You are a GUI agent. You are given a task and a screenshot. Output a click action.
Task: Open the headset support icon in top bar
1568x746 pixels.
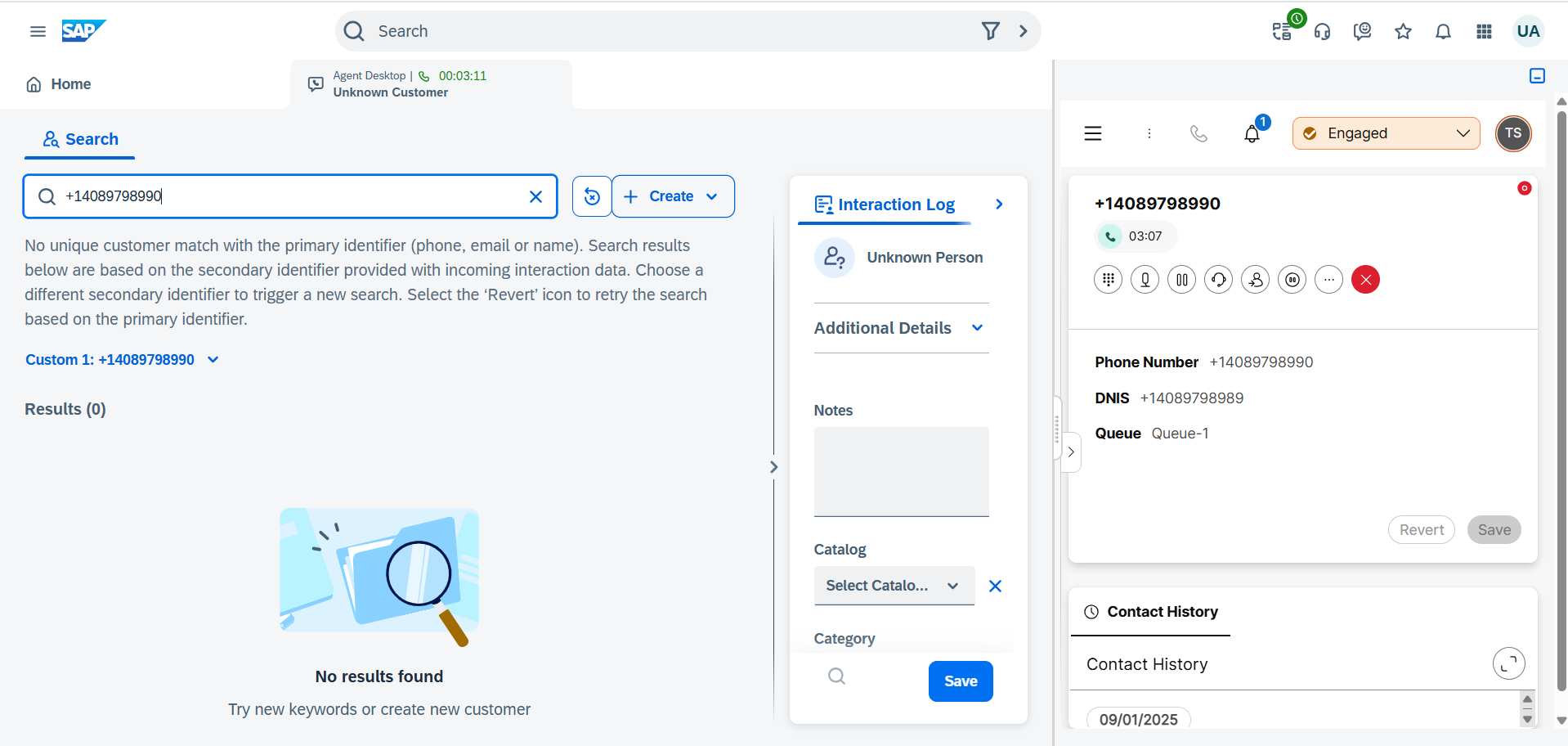[x=1322, y=32]
